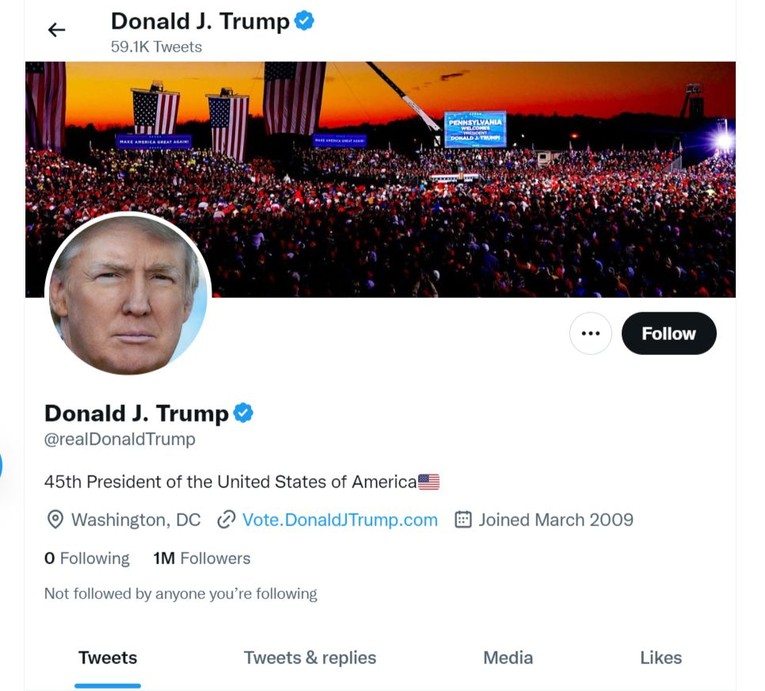Click the calendar icon beside Joined March 2009

click(x=463, y=520)
